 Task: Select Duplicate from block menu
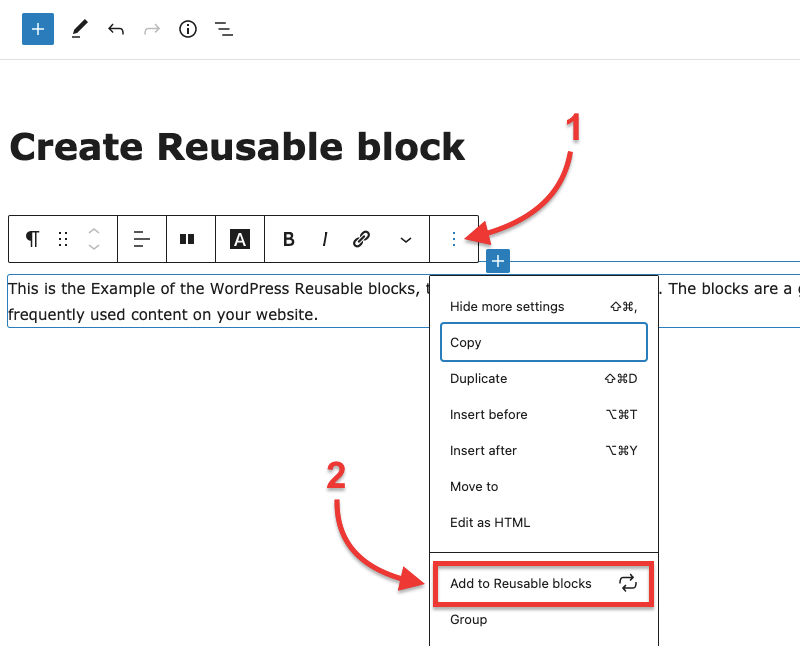(544, 379)
